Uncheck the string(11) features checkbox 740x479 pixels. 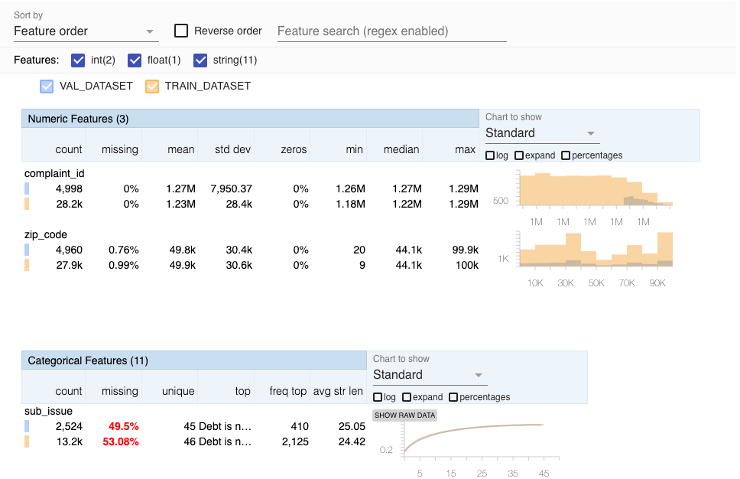coord(200,60)
